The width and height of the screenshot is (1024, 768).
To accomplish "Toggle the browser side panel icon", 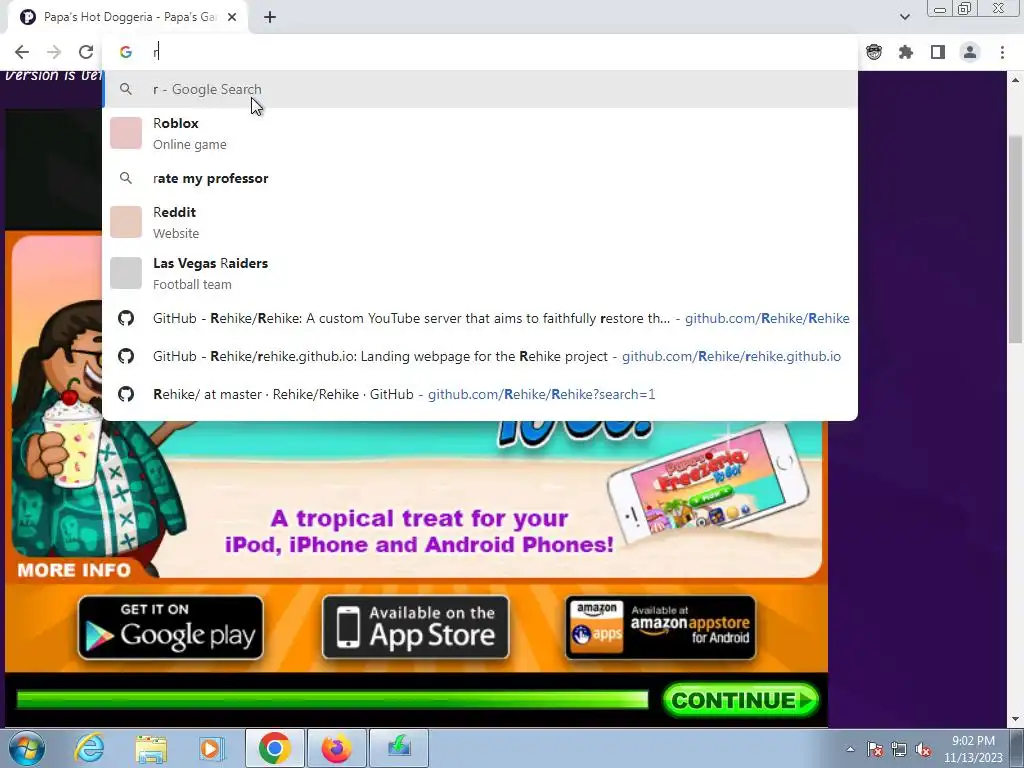I will click(x=938, y=52).
